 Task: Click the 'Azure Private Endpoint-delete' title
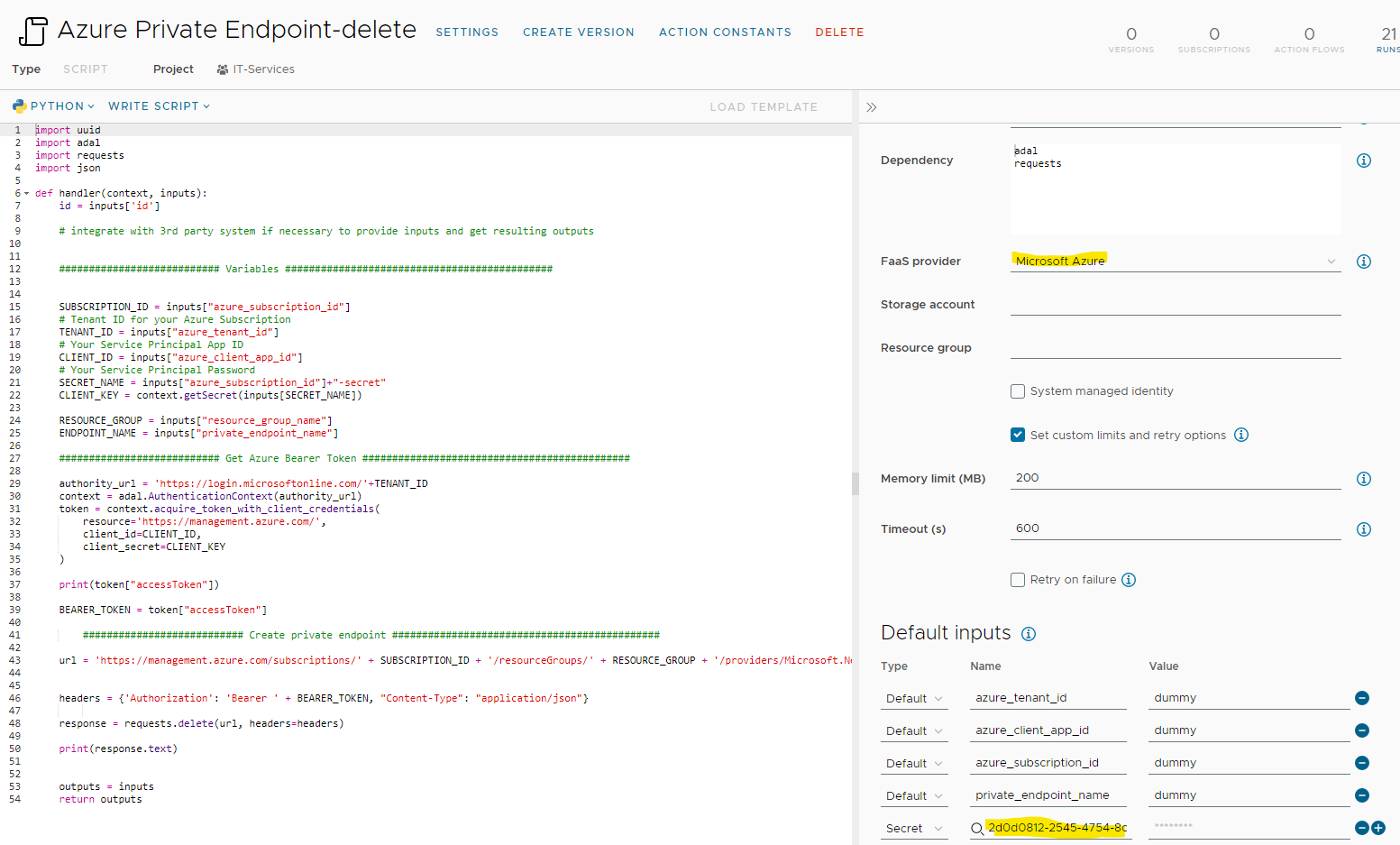[237, 30]
